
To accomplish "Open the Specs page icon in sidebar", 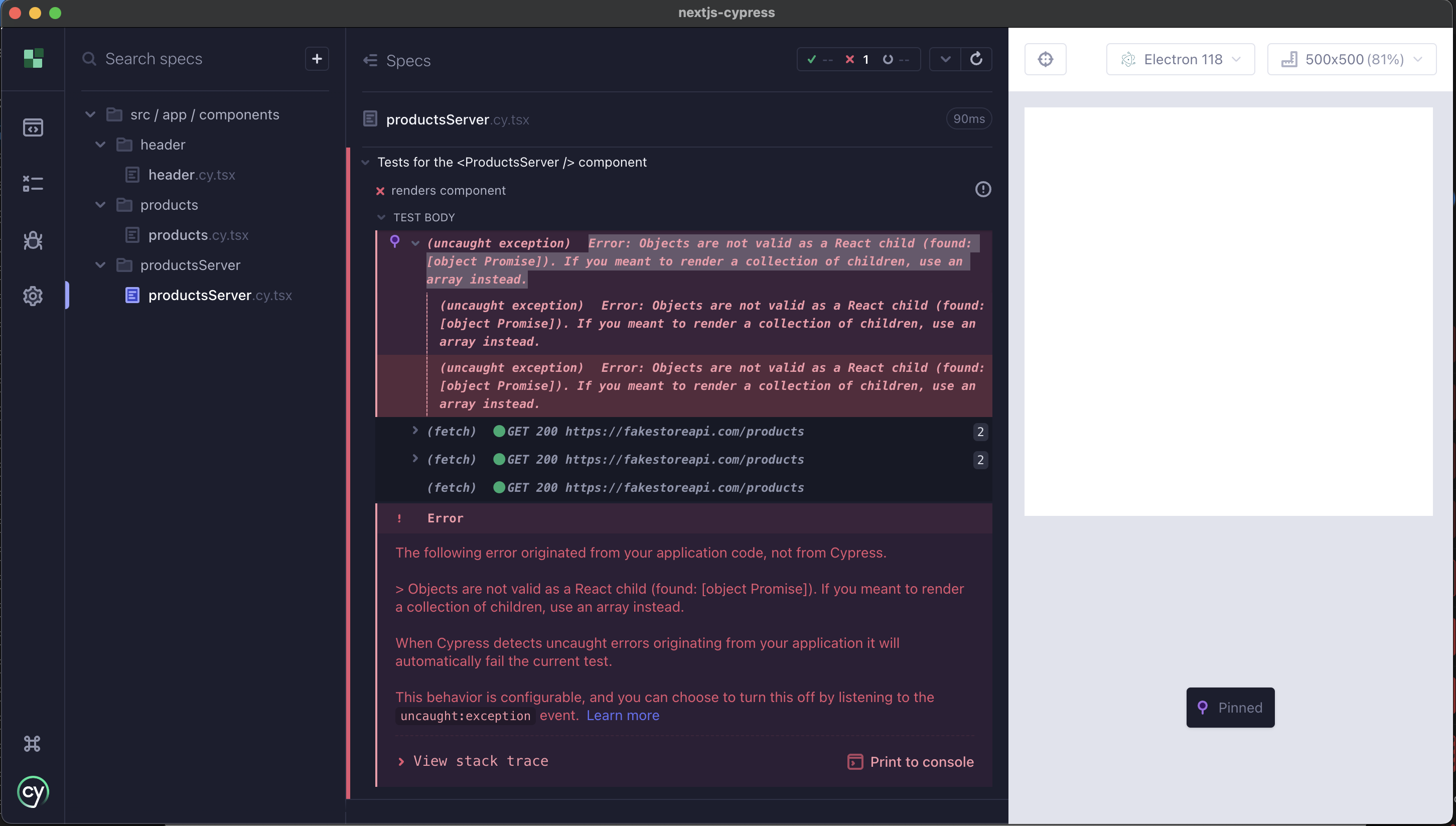I will [x=33, y=127].
